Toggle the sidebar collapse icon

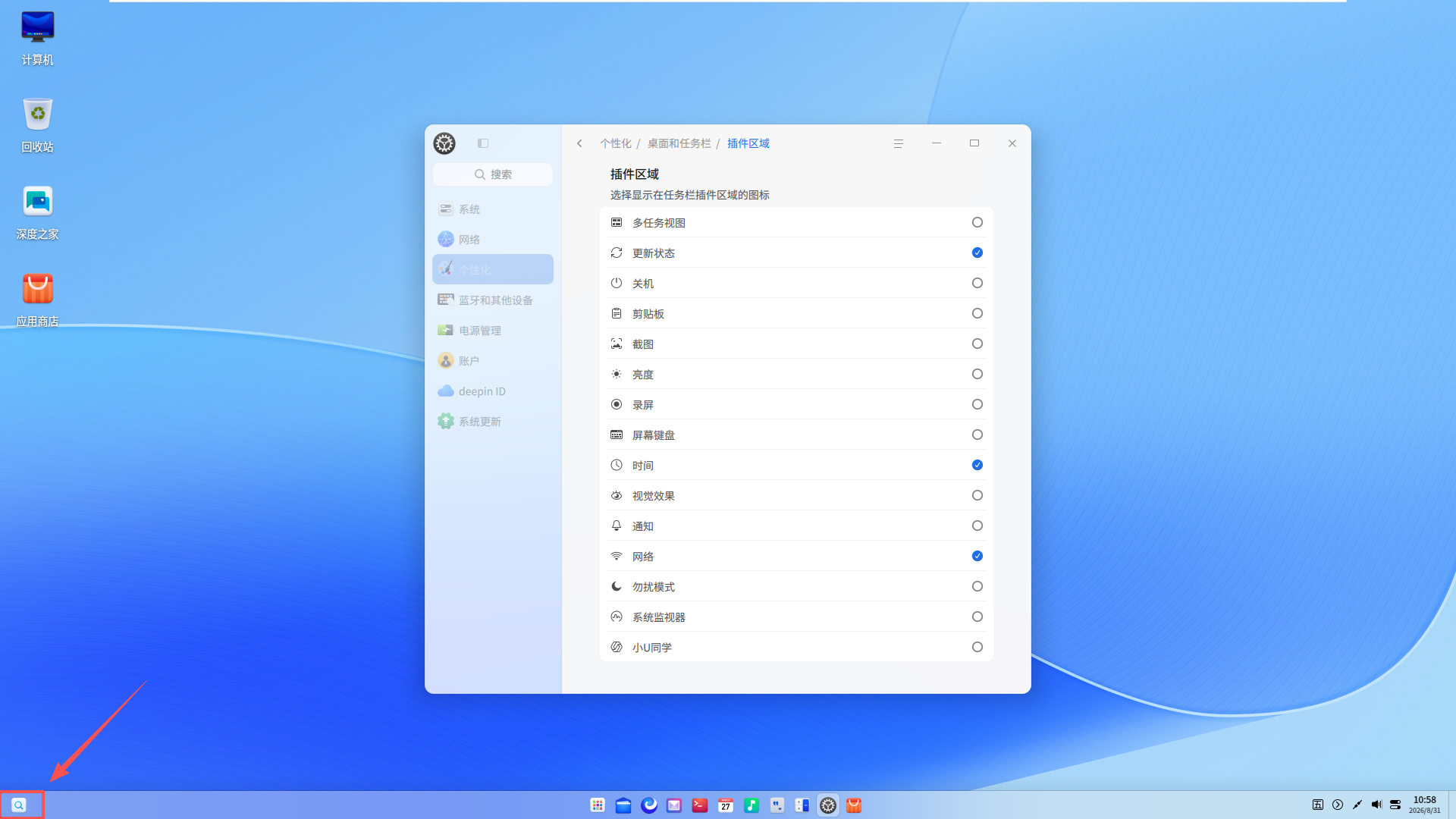[483, 143]
